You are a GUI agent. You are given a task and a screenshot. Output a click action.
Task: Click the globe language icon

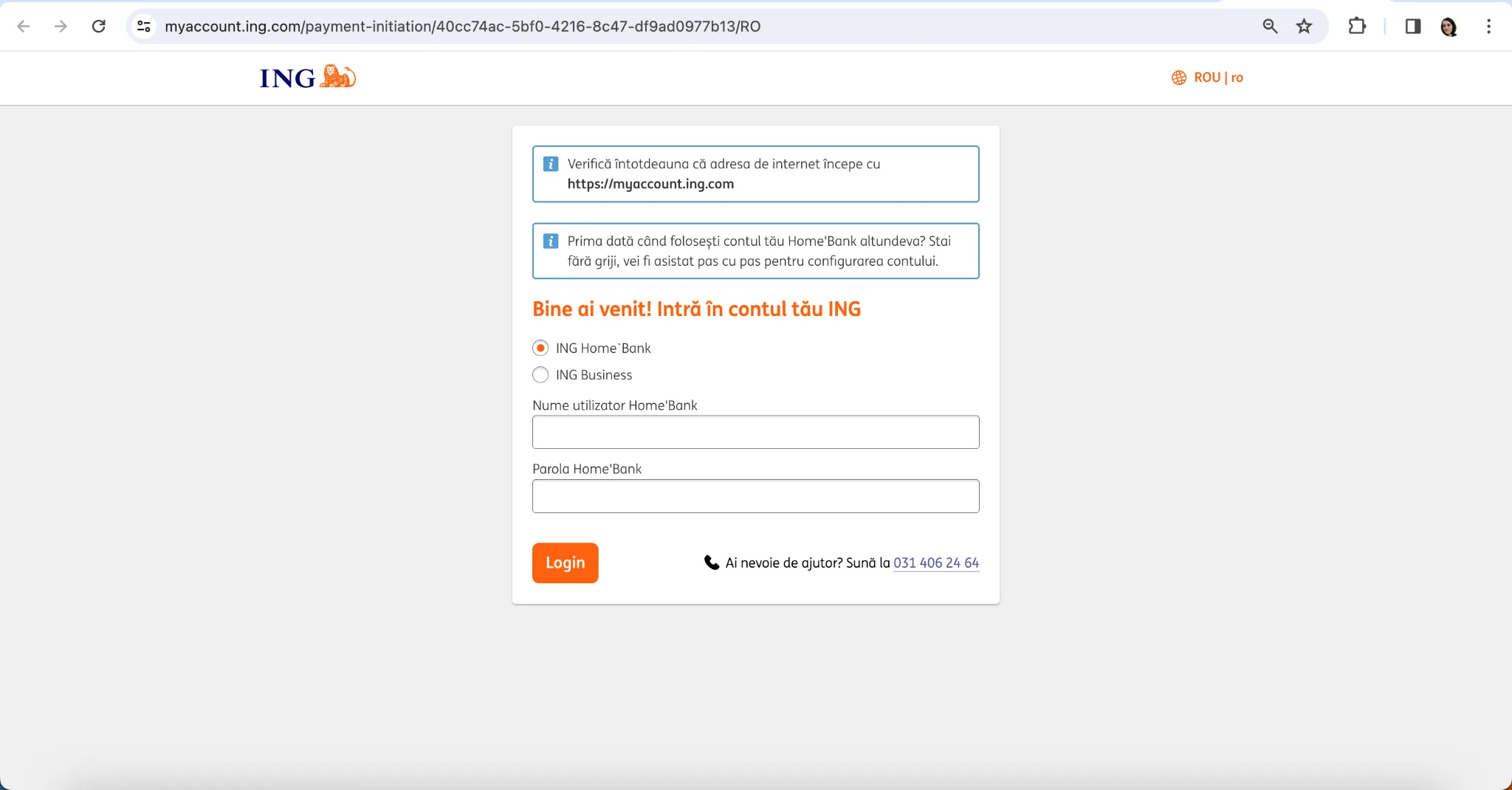click(x=1179, y=78)
